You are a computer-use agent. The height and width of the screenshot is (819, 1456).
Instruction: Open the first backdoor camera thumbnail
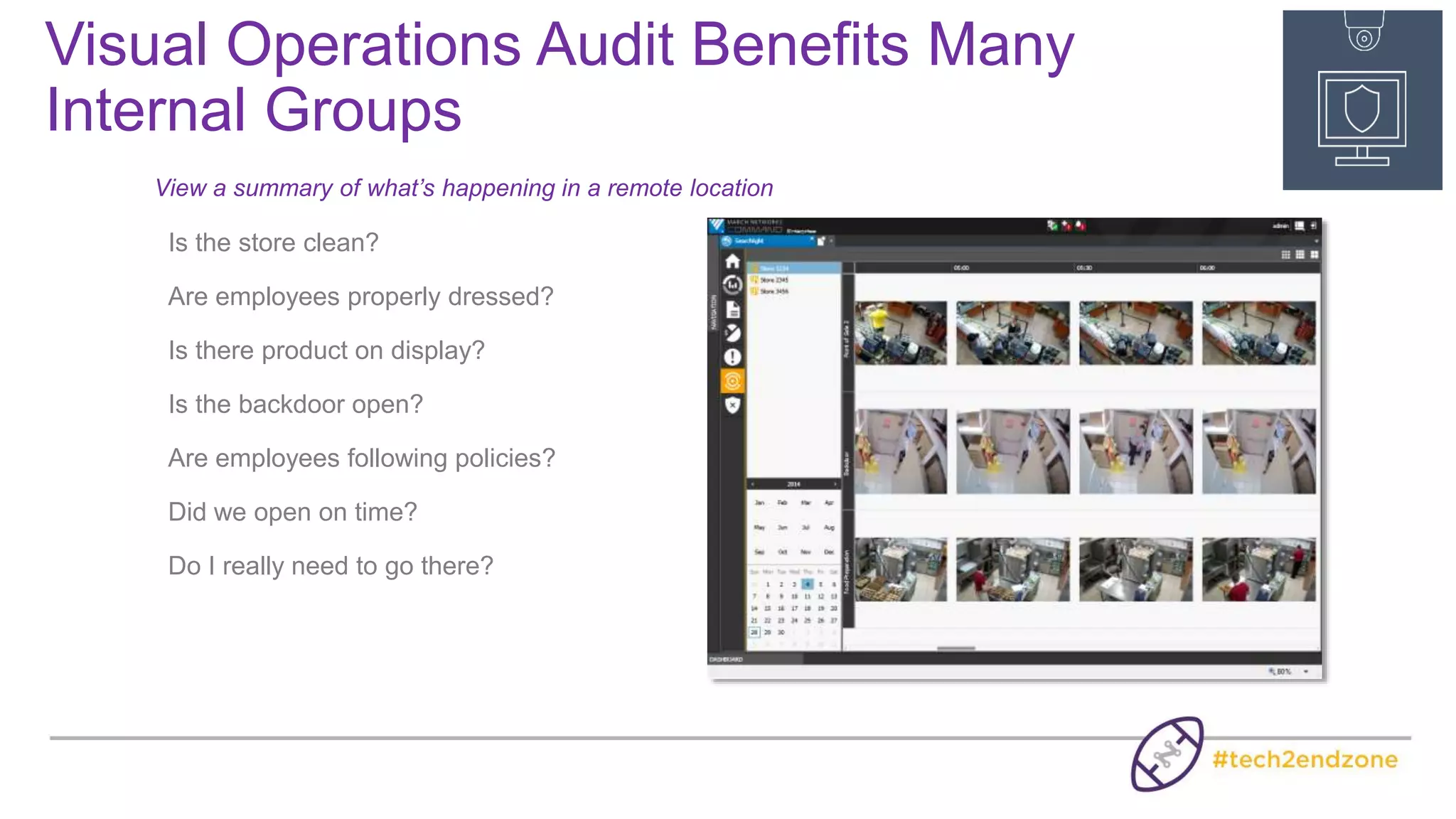point(901,451)
